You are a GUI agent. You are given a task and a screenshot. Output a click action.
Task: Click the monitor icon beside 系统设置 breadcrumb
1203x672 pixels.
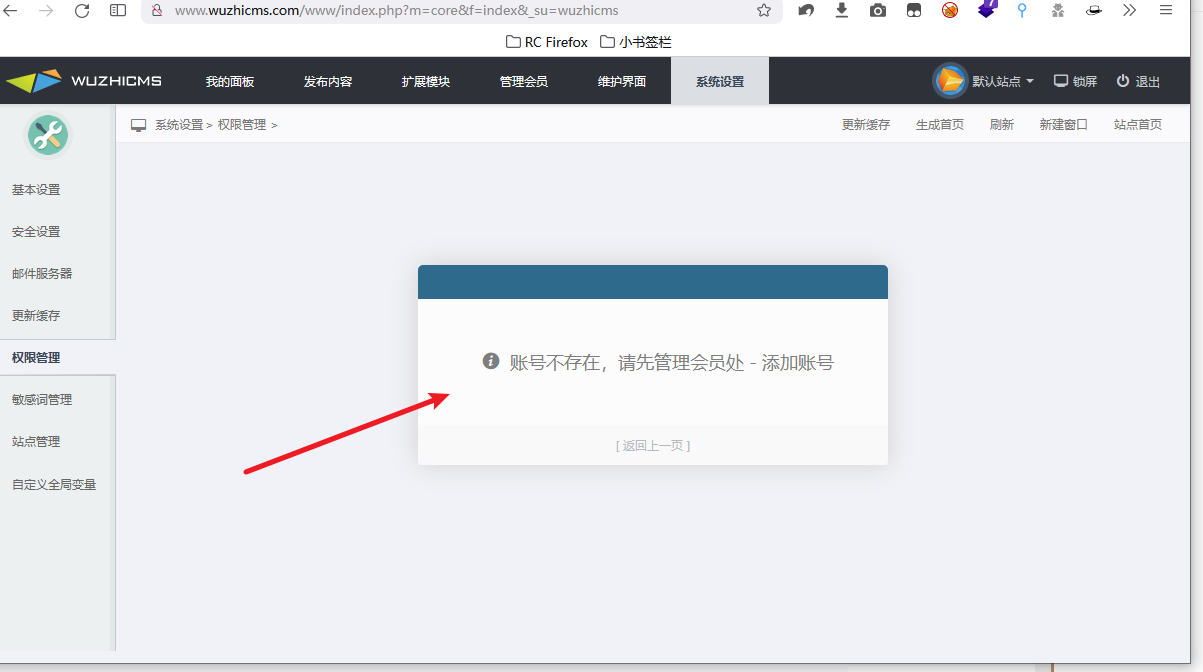coord(139,125)
